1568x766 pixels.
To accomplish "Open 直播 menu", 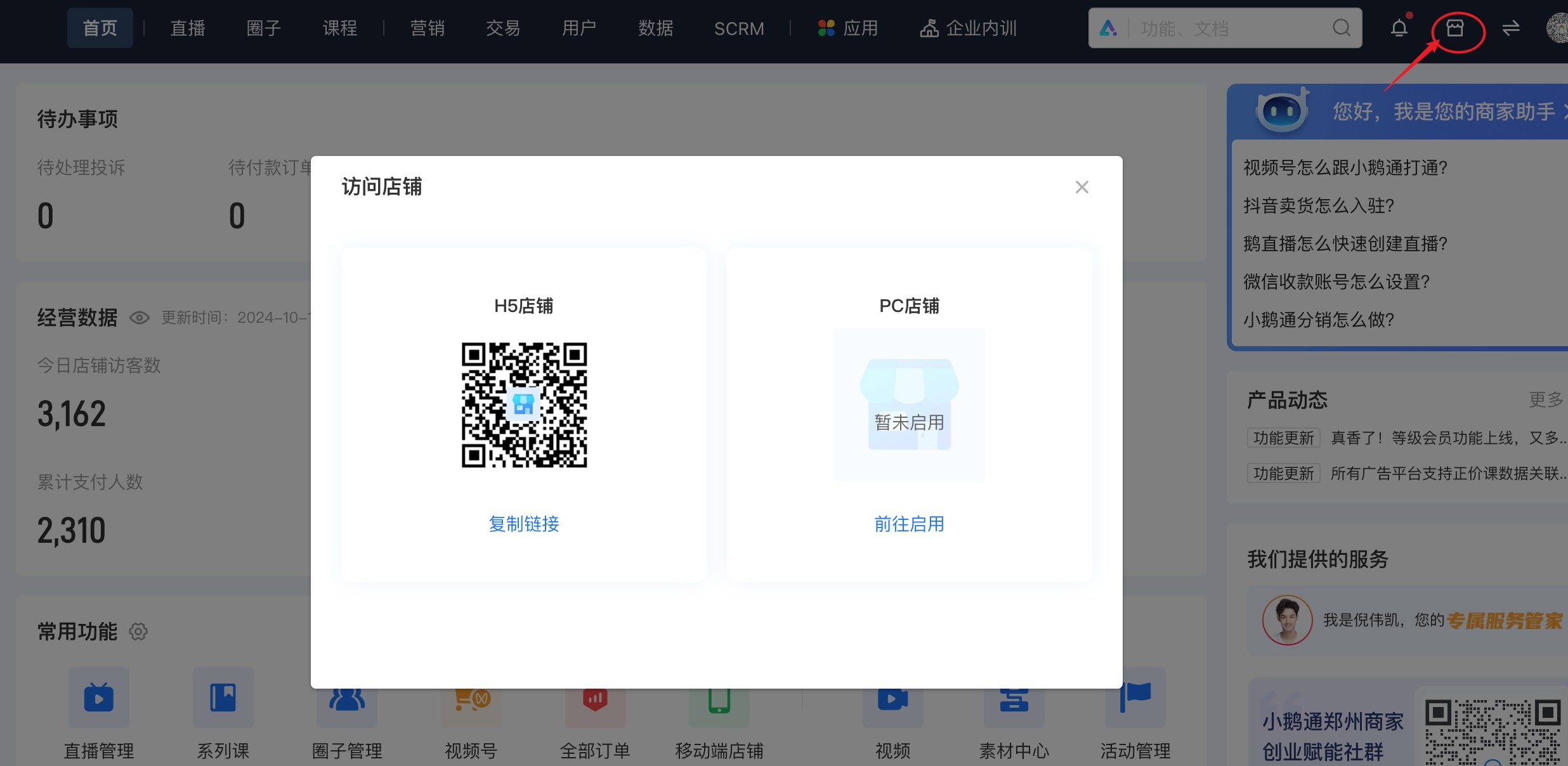I will coord(188,28).
